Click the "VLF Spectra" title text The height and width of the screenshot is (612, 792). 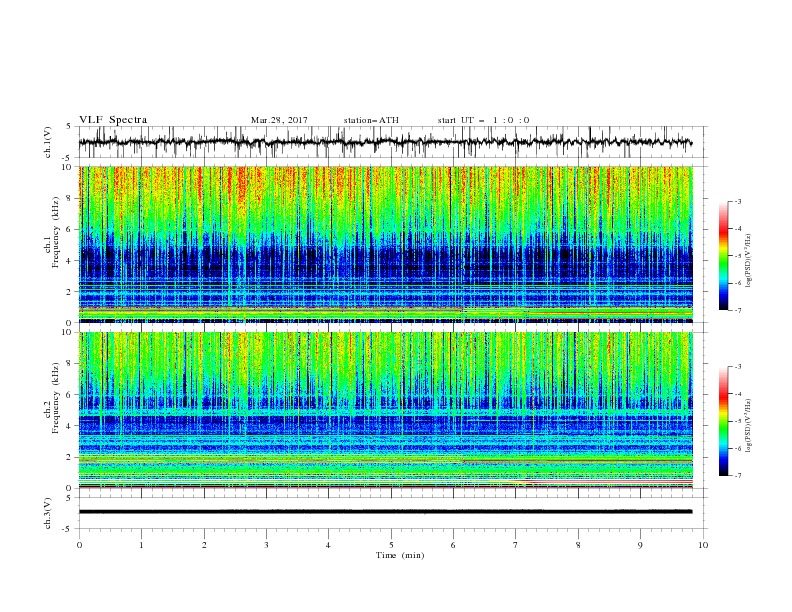(113, 120)
